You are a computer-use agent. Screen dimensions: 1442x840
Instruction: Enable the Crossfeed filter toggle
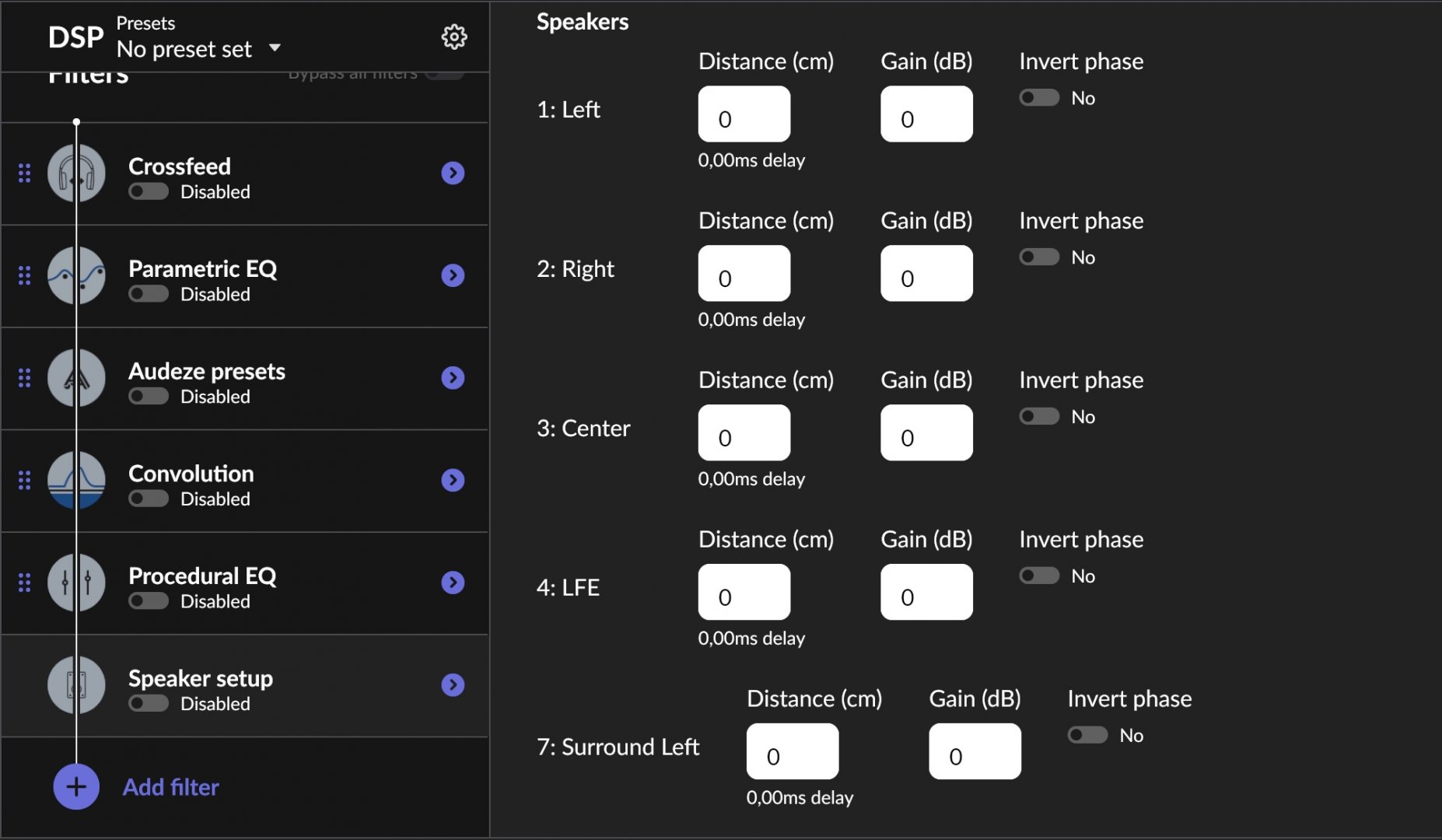149,191
